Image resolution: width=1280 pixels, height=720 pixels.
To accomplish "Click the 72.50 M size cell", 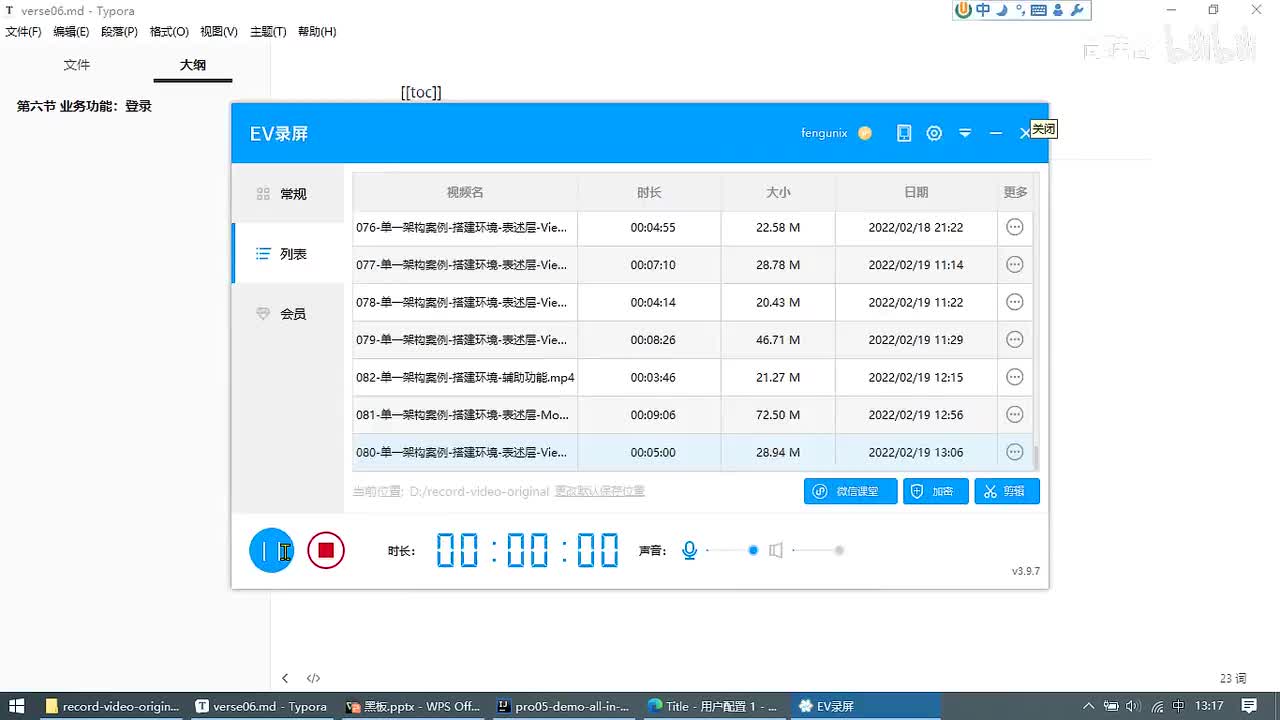I will point(778,415).
